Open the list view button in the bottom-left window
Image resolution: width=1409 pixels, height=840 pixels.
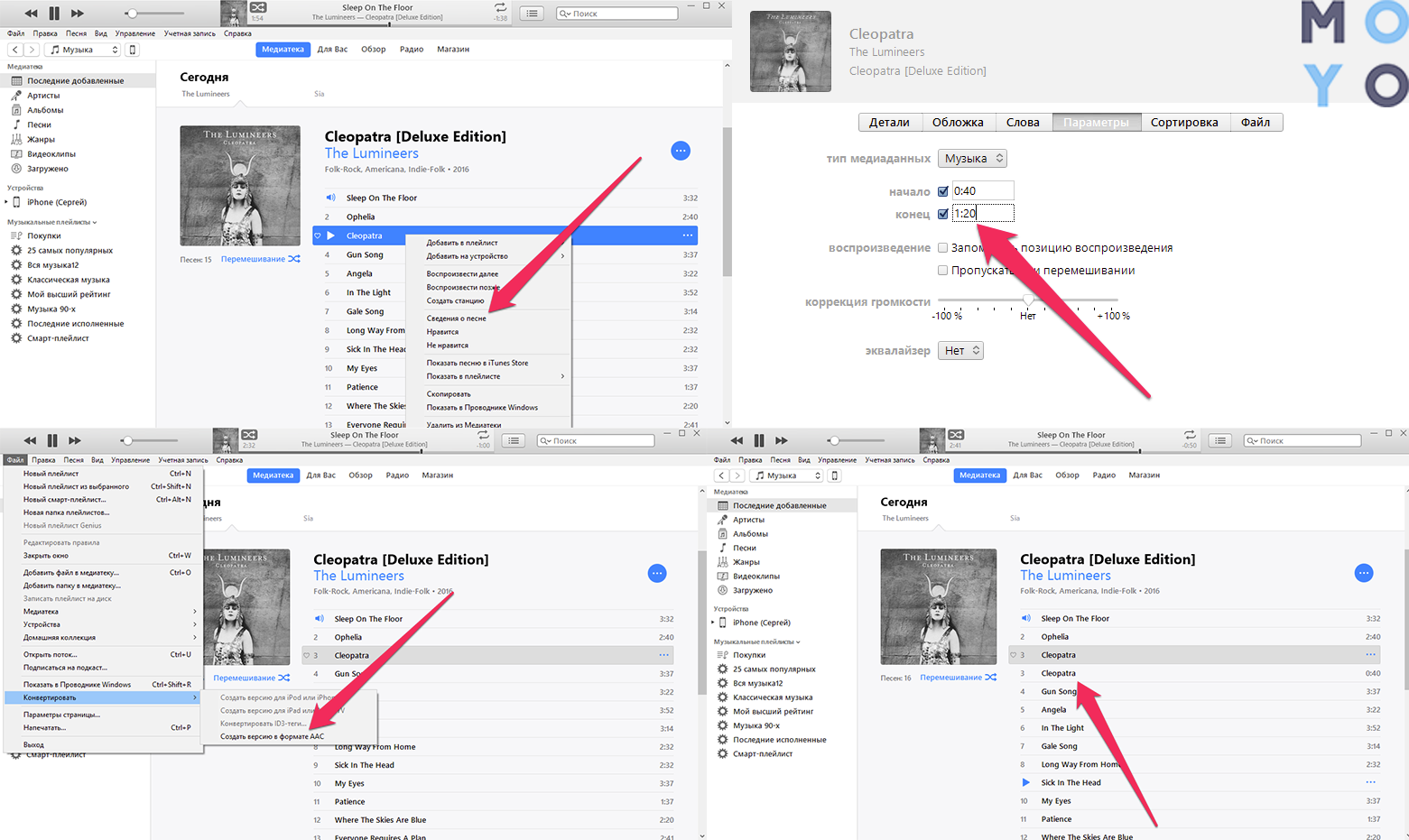tap(514, 440)
